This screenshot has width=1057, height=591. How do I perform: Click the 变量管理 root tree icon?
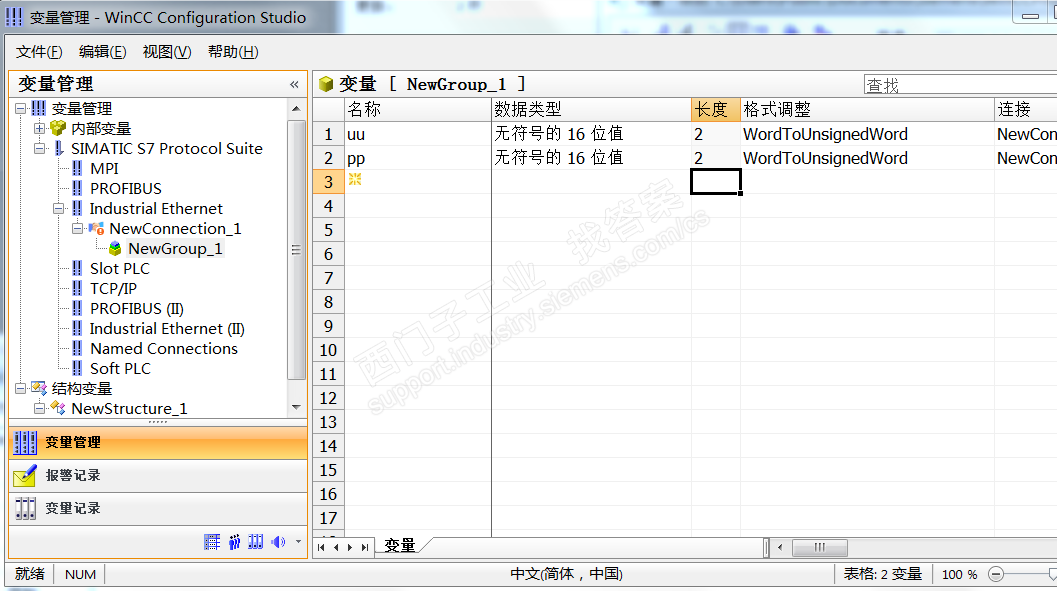pos(39,108)
